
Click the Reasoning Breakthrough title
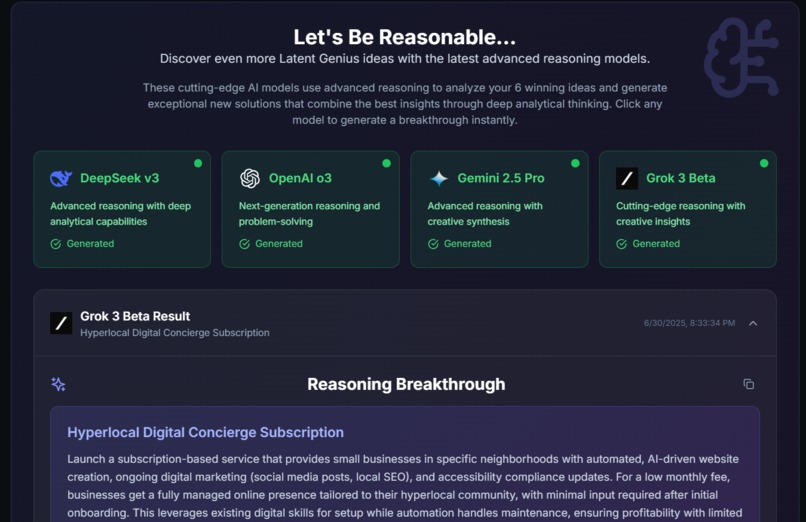tap(406, 384)
